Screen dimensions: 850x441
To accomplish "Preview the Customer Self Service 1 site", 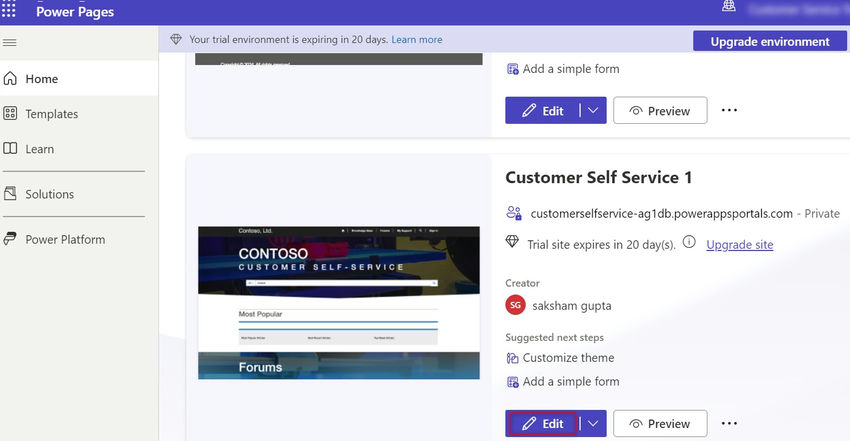I will click(660, 423).
